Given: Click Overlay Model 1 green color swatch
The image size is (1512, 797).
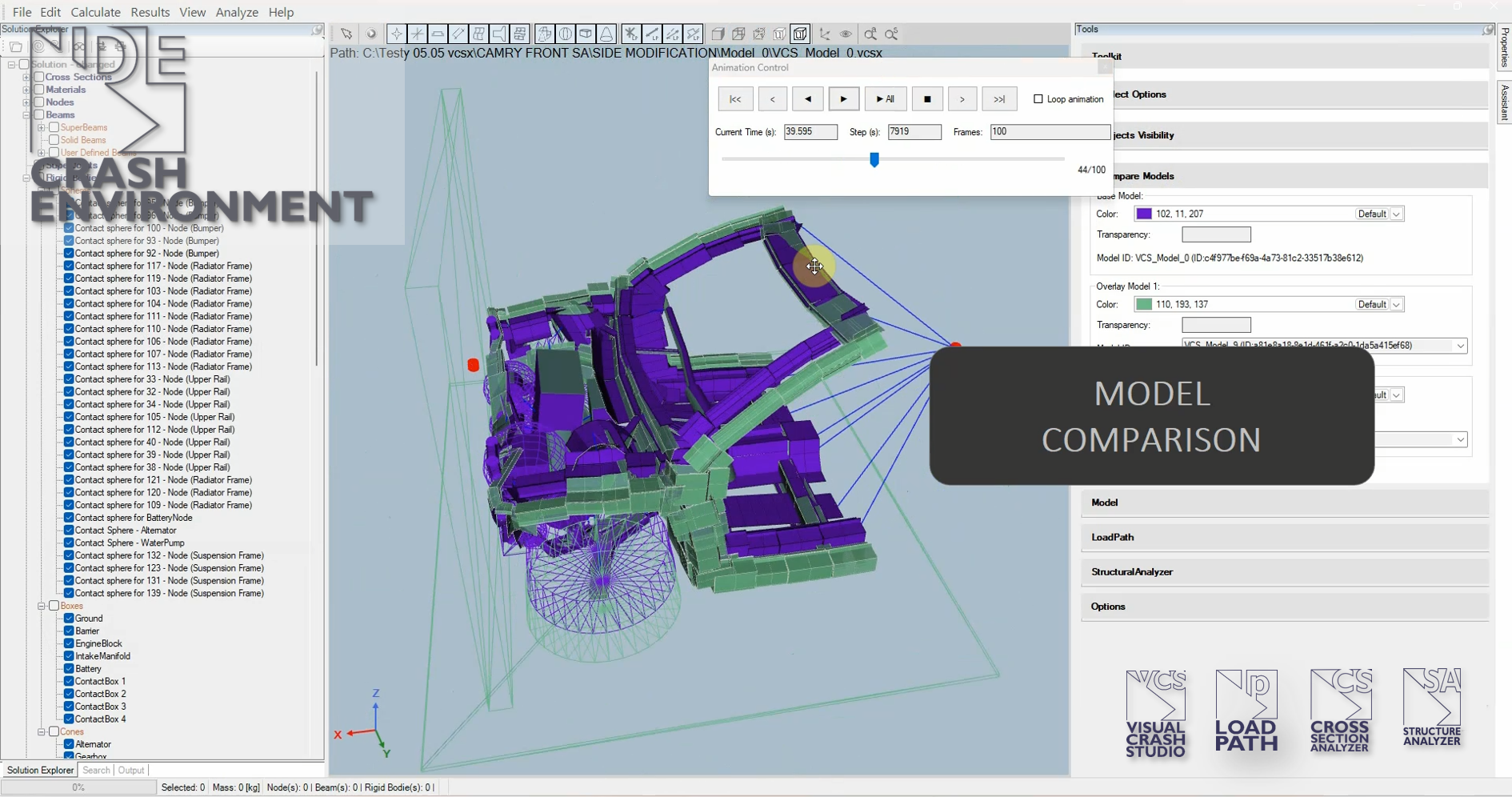Looking at the screenshot, I should point(1144,304).
